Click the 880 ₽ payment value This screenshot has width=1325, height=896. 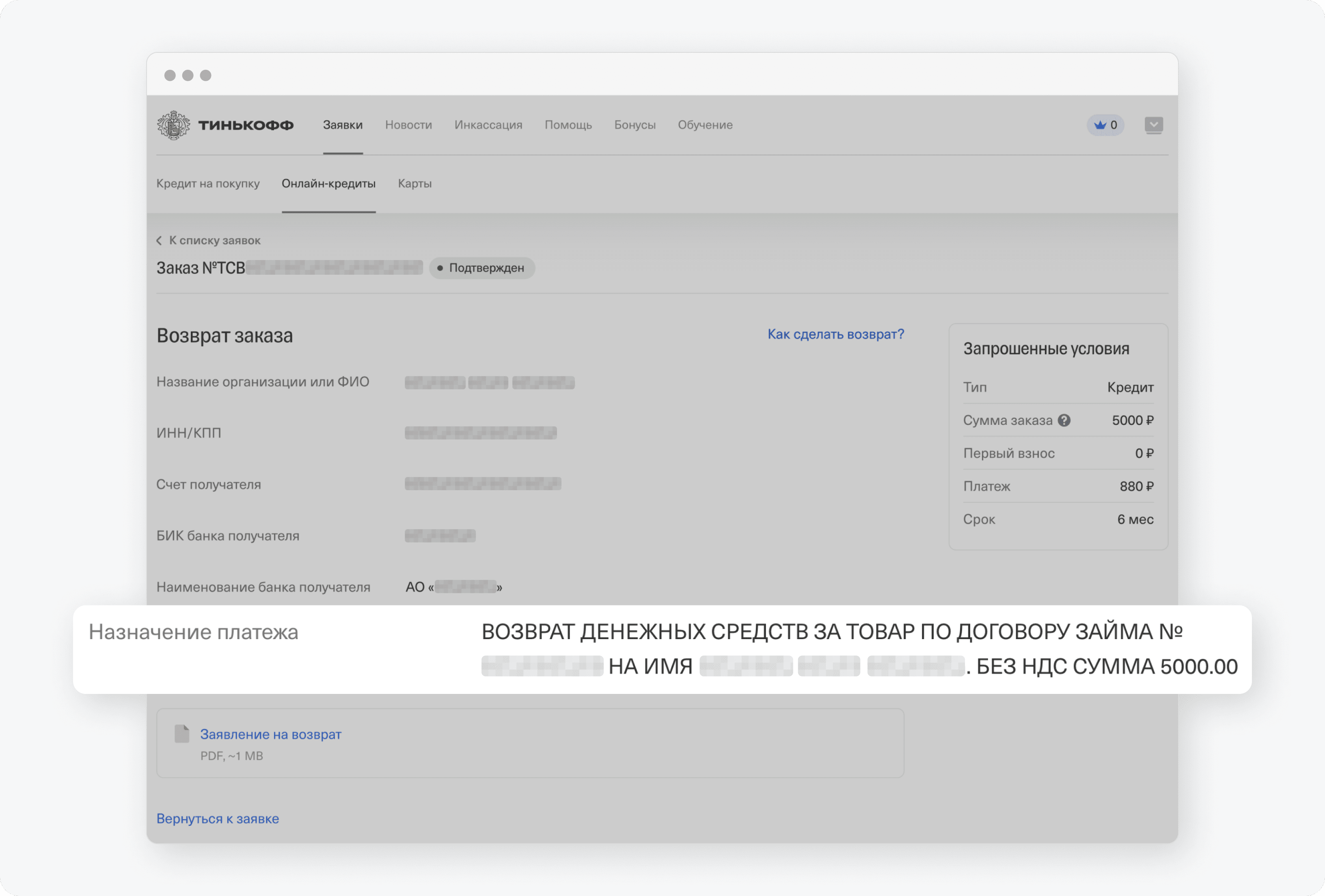(1136, 486)
